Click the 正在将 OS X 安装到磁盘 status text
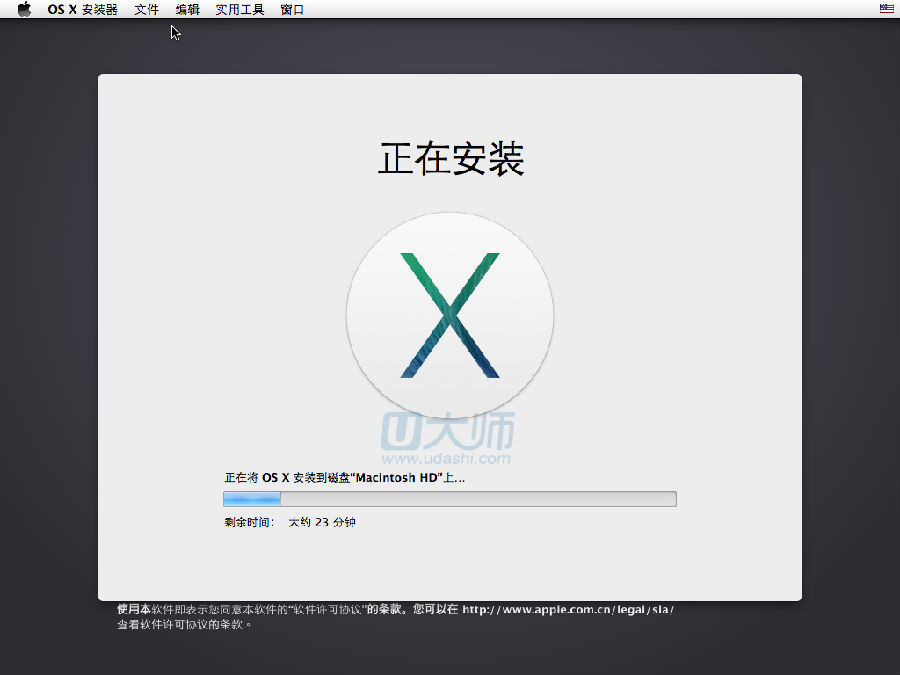Viewport: 900px width, 675px height. pyautogui.click(x=300, y=478)
